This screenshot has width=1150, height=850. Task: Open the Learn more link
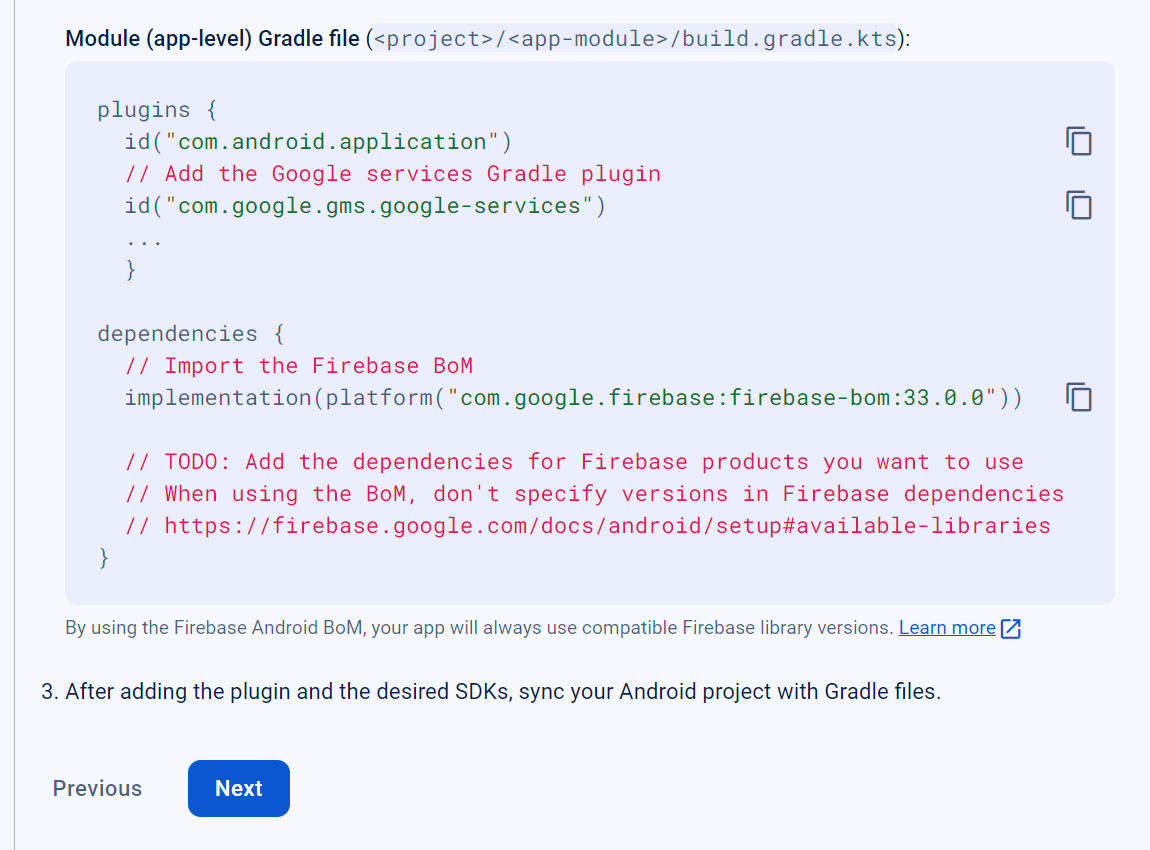946,627
